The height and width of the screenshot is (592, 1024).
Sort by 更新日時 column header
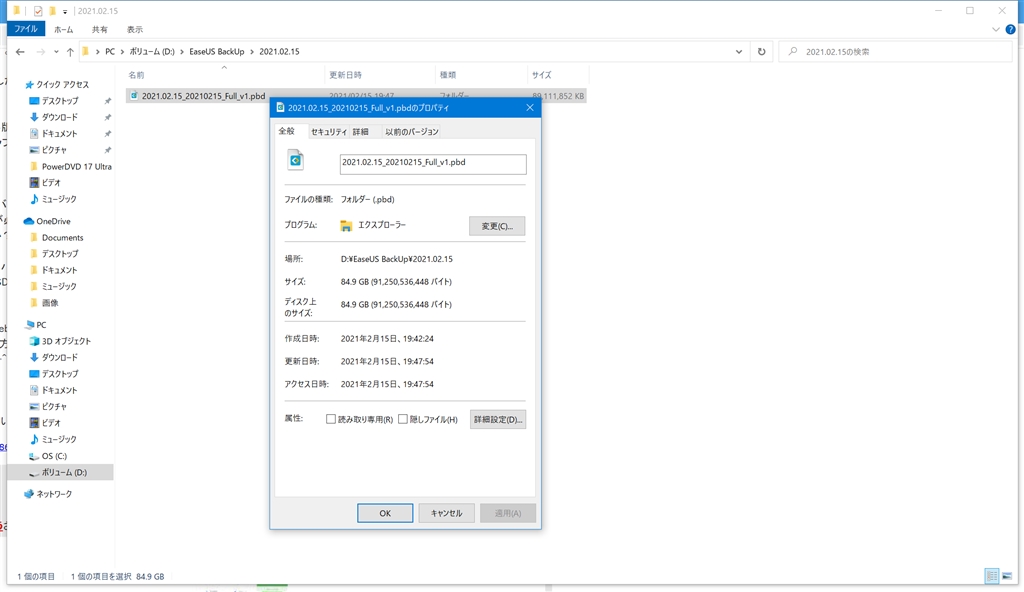tap(379, 75)
